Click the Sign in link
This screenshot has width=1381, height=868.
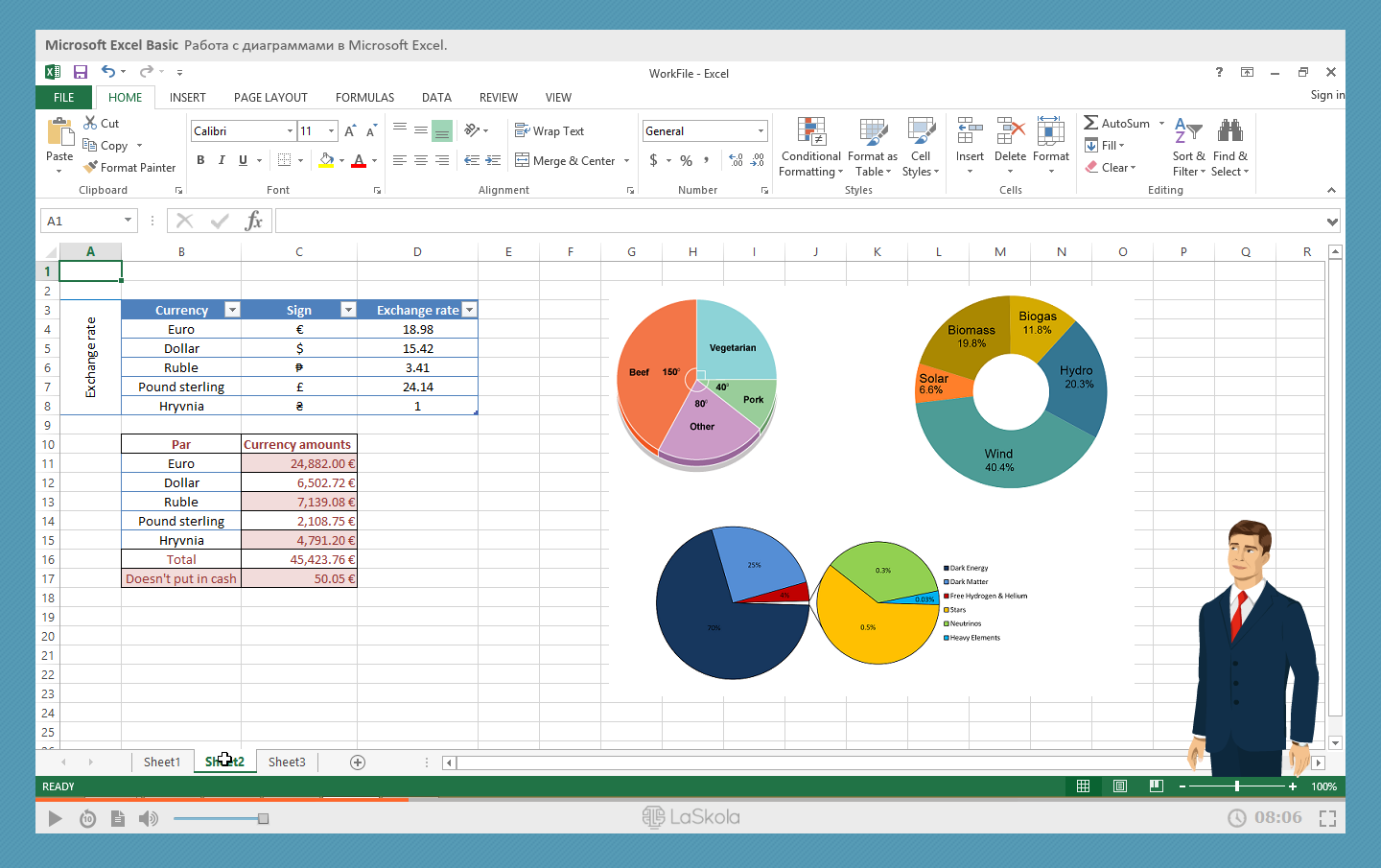point(1326,95)
